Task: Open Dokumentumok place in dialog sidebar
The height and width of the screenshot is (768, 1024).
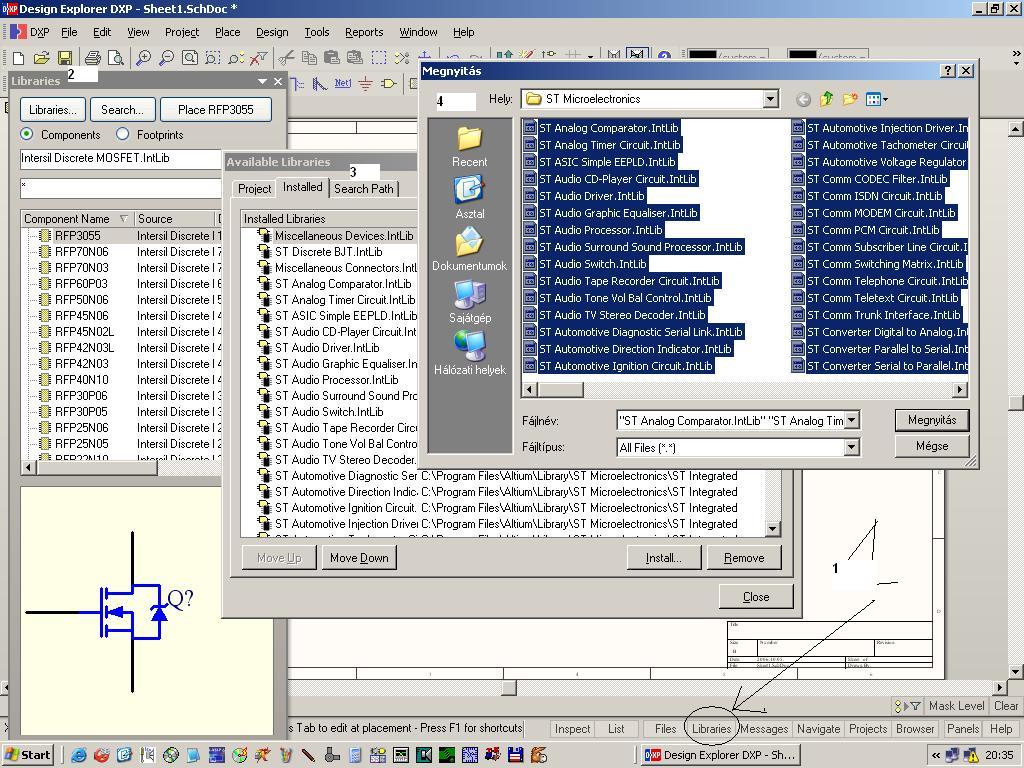Action: 470,250
